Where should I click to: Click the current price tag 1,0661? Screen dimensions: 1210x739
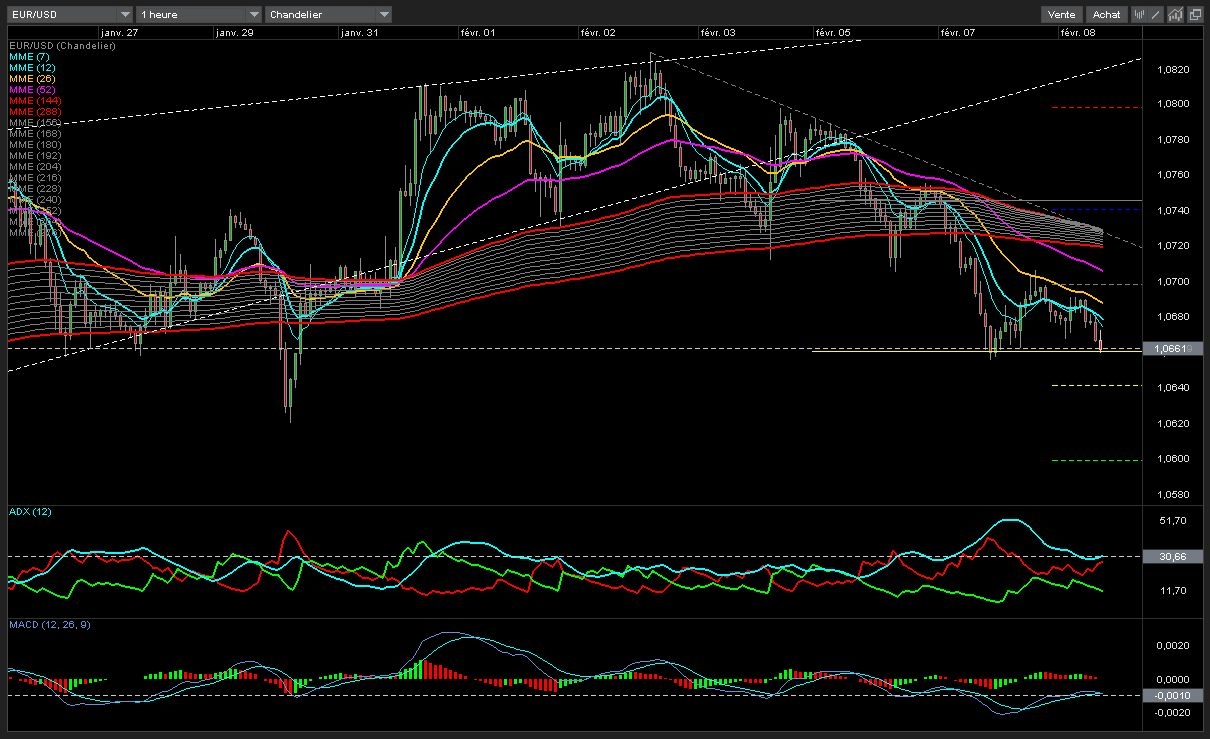coord(1171,349)
